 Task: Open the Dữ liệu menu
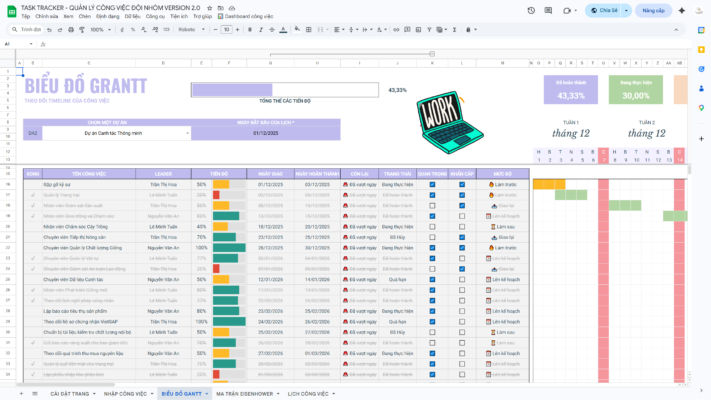pyautogui.click(x=132, y=16)
